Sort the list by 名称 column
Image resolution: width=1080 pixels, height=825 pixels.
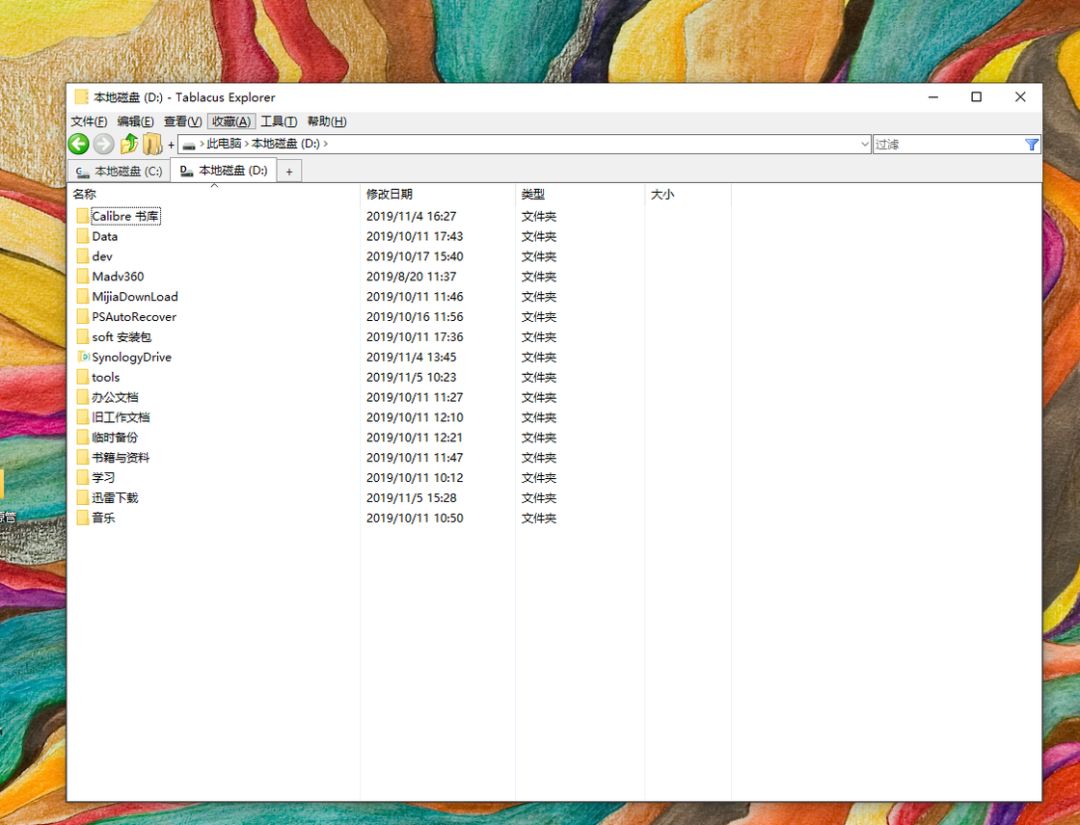pyautogui.click(x=85, y=194)
